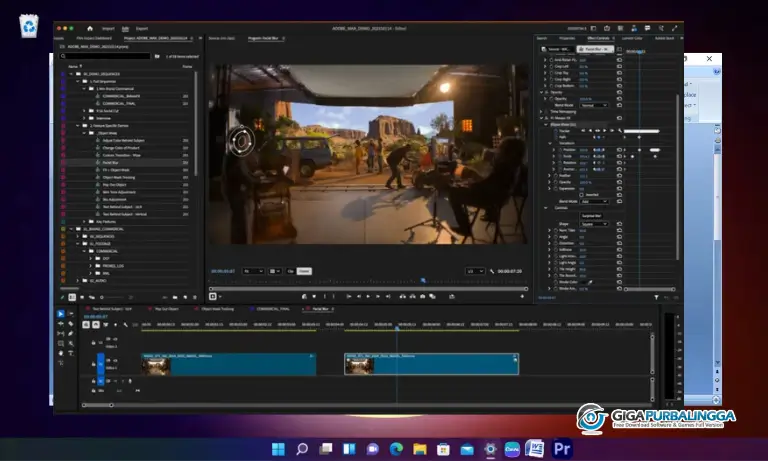Click the Project panel search field
This screenshot has width=768, height=461.
105,56
